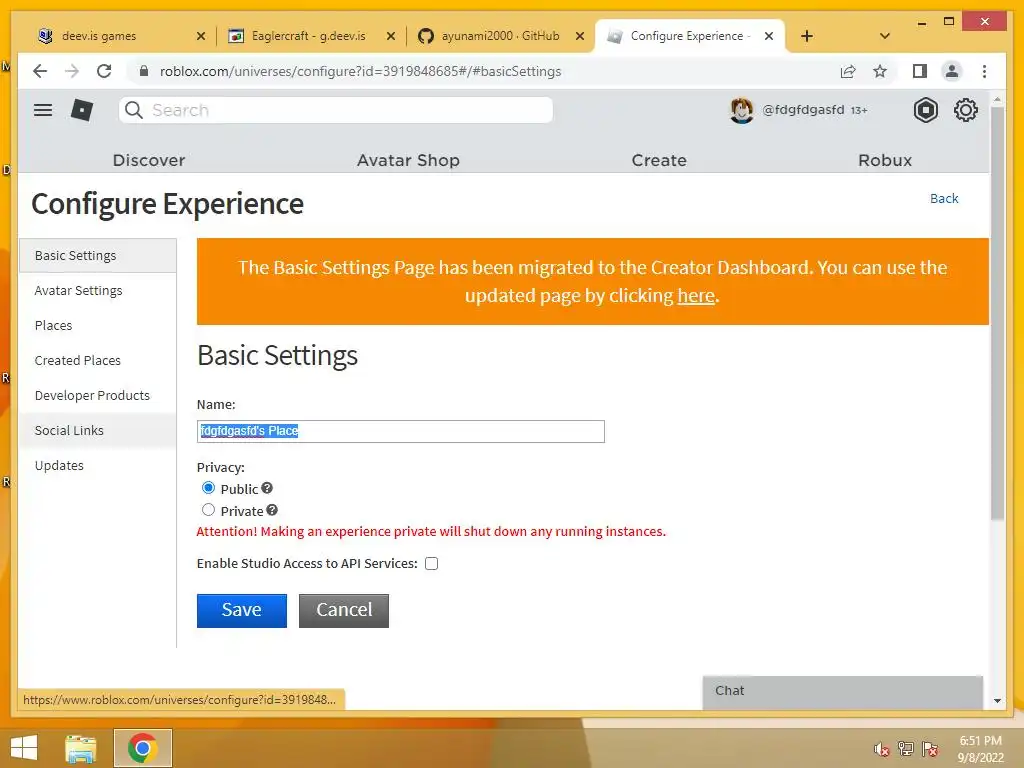This screenshot has width=1024, height=768.
Task: Open the Discover nav item
Action: [149, 160]
